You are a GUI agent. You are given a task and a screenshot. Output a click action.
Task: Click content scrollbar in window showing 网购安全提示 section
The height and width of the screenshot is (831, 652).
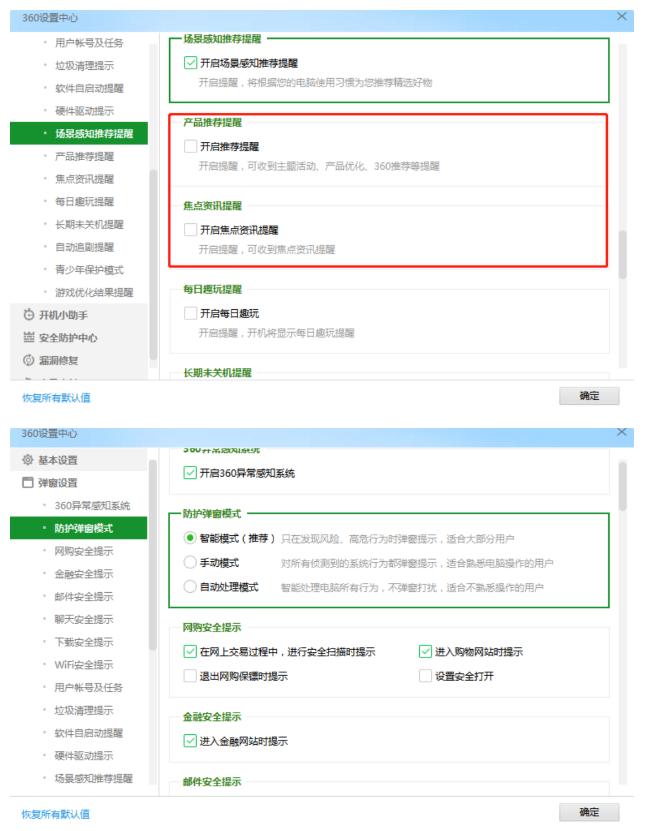623,486
